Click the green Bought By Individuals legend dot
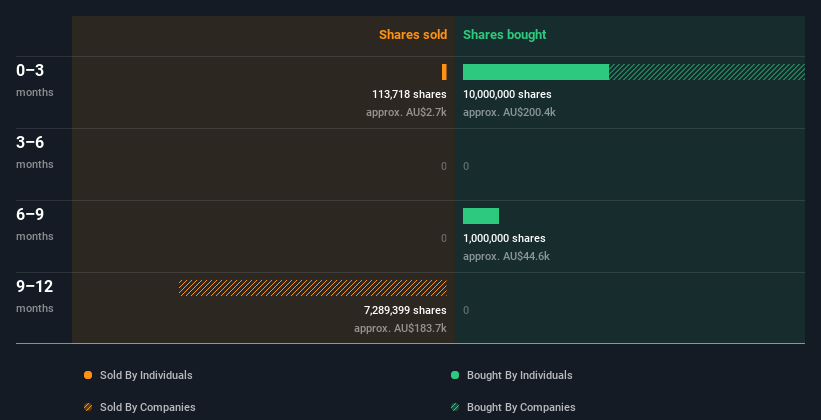The height and width of the screenshot is (420, 821). (455, 375)
